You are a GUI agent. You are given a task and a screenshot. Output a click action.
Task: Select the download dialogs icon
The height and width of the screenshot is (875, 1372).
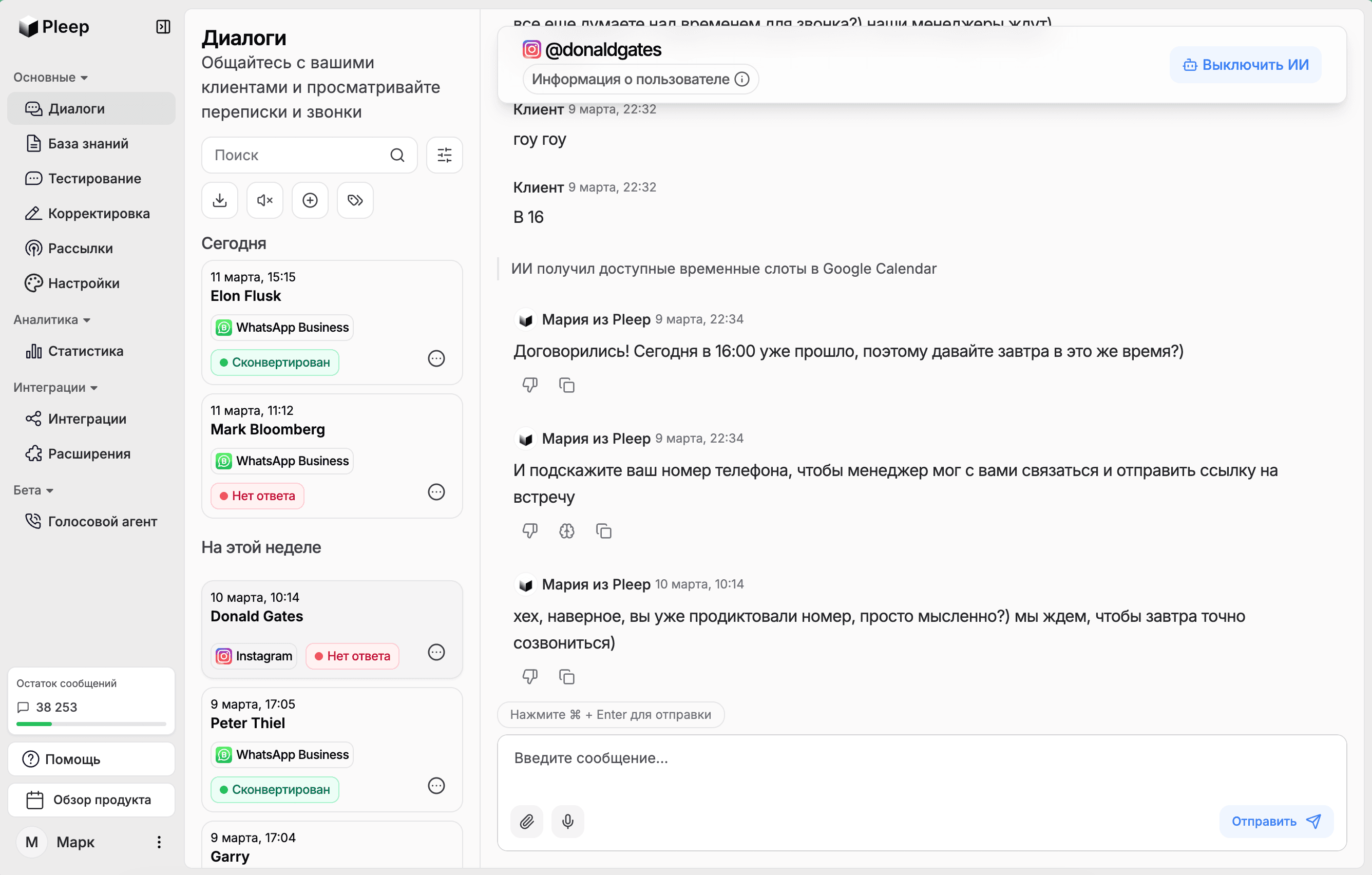click(219, 200)
